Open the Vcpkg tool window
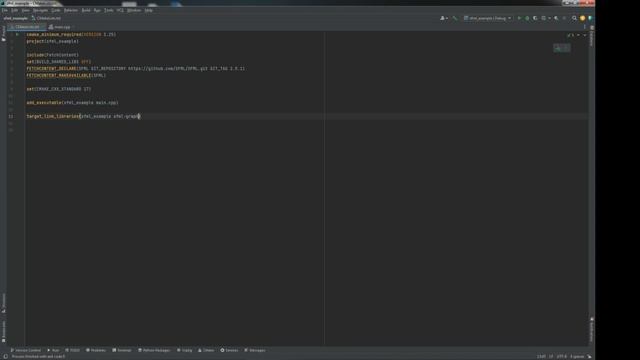 (184, 350)
